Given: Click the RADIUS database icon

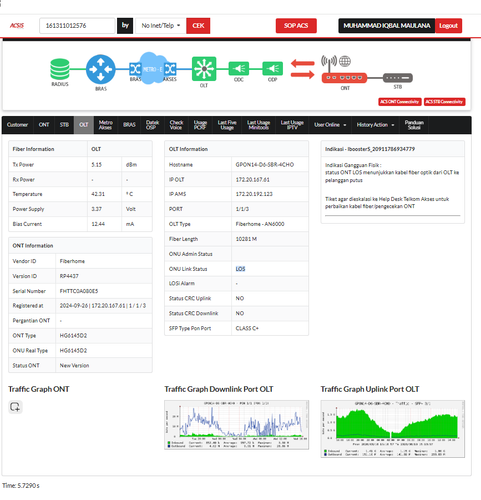Looking at the screenshot, I should point(60,69).
